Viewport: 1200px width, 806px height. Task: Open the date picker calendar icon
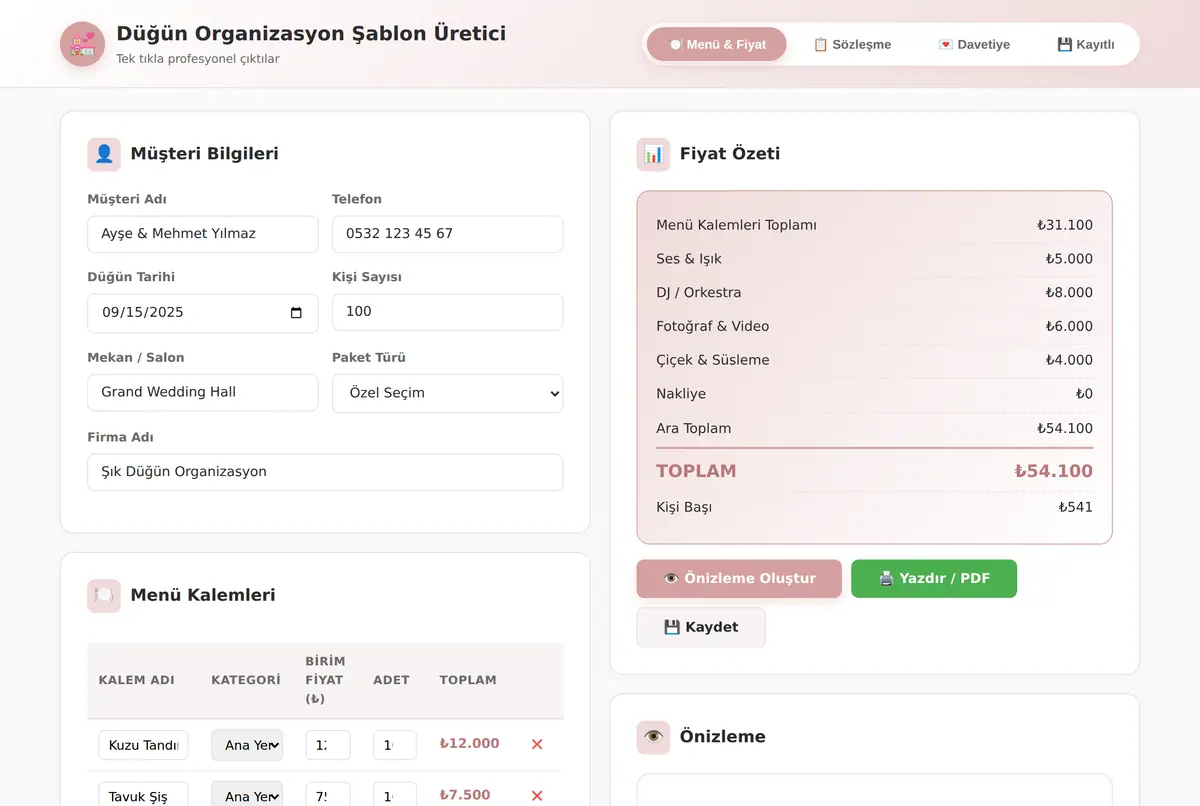point(296,312)
